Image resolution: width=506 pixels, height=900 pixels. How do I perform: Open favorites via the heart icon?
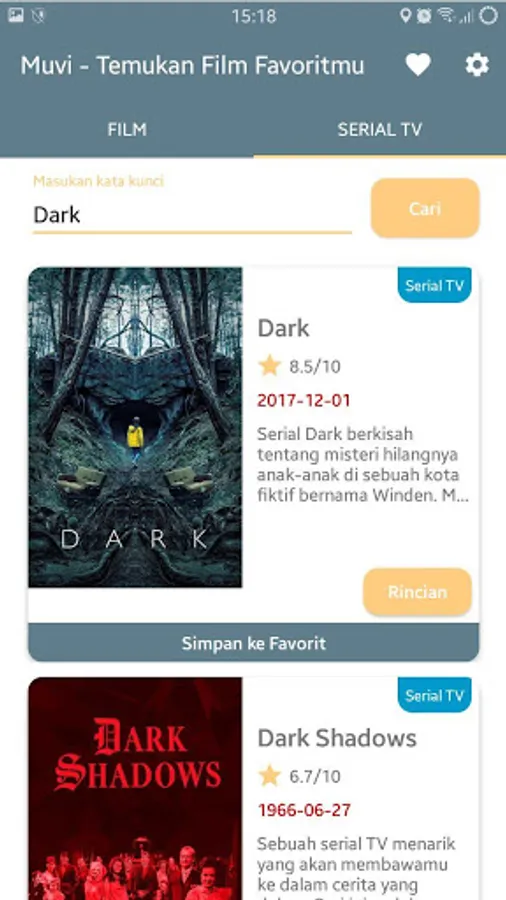point(418,65)
